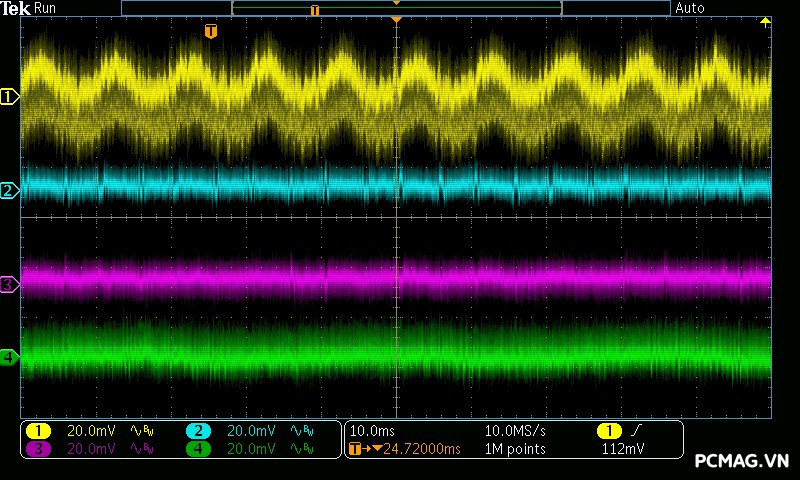Toggle the green channel 4 badge

[x=199, y=449]
